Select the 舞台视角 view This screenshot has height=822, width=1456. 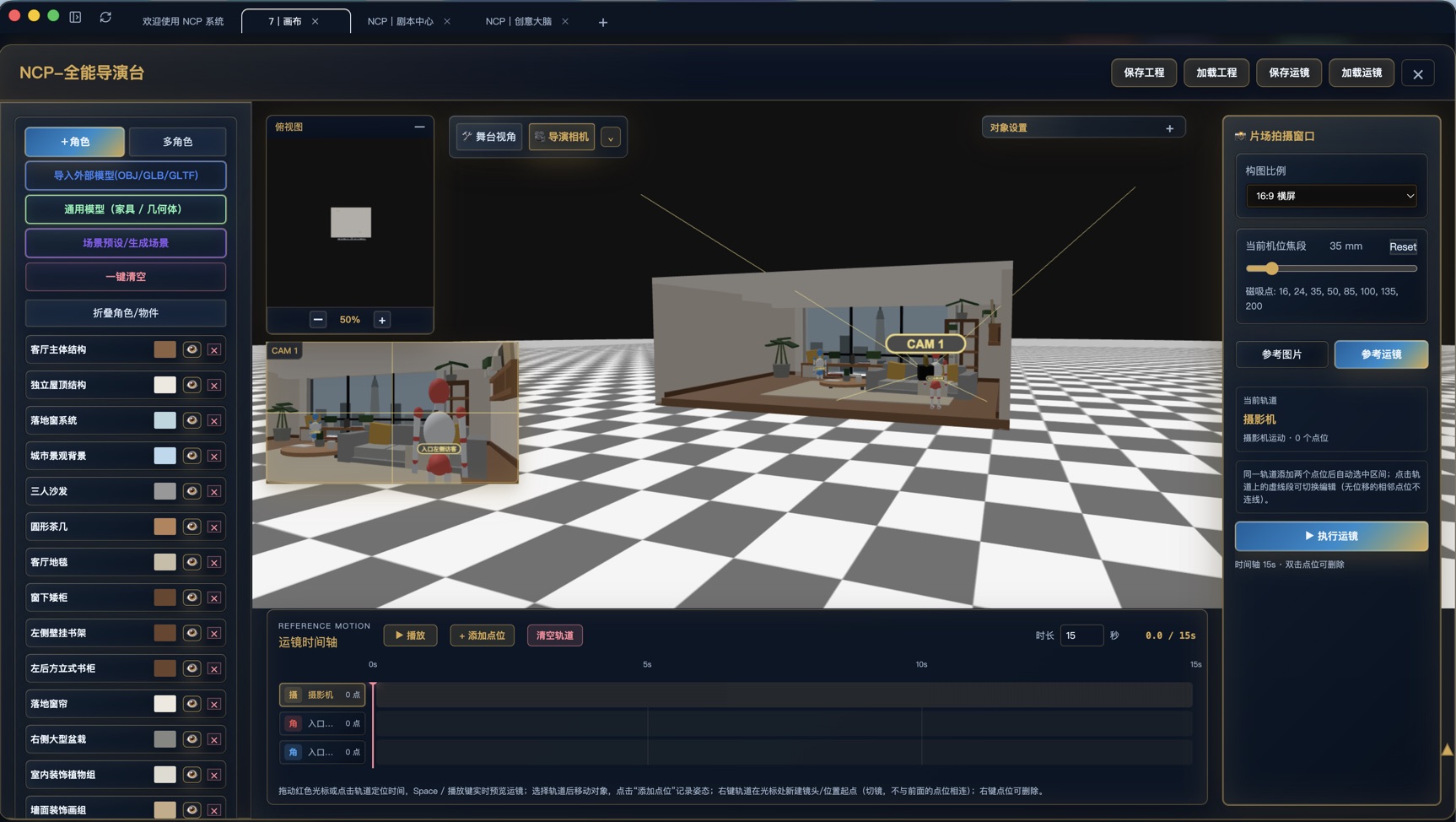[x=489, y=137]
